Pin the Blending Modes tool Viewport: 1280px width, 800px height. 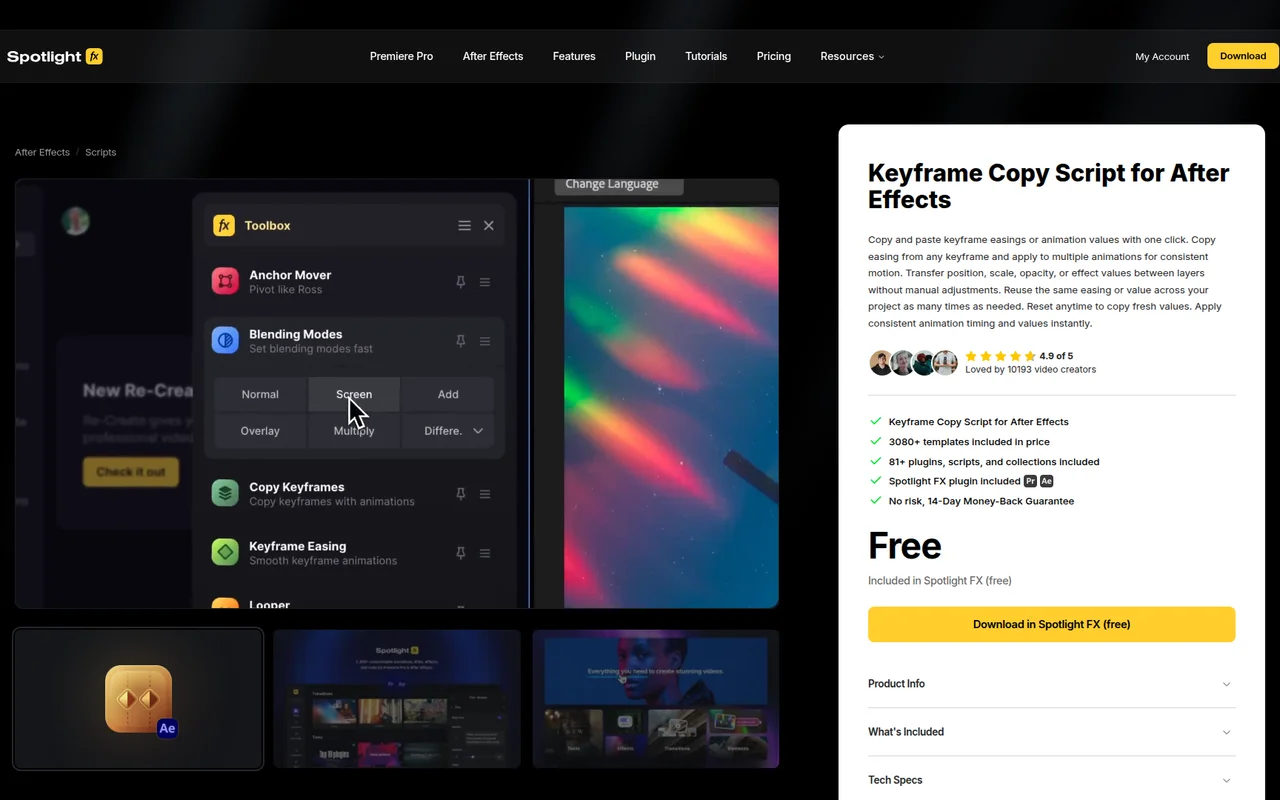(460, 340)
